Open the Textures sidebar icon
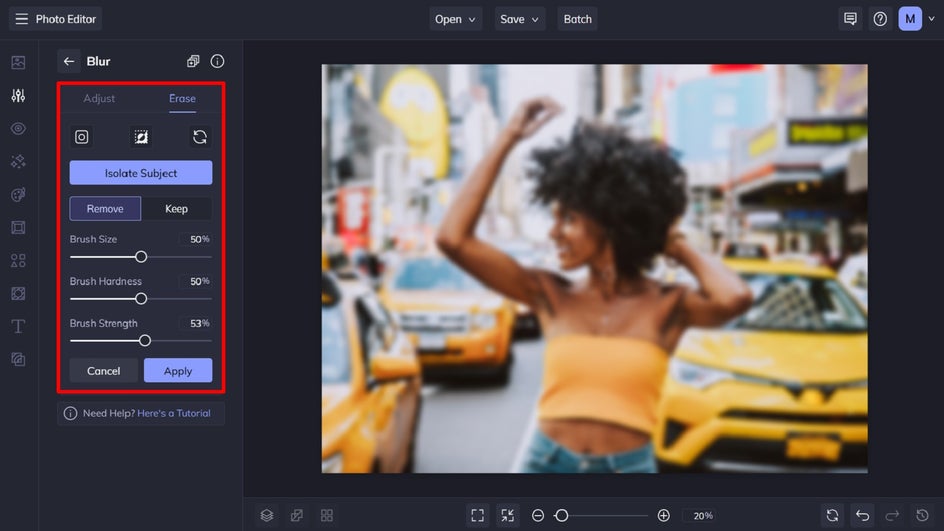Image resolution: width=944 pixels, height=531 pixels. pyautogui.click(x=18, y=293)
